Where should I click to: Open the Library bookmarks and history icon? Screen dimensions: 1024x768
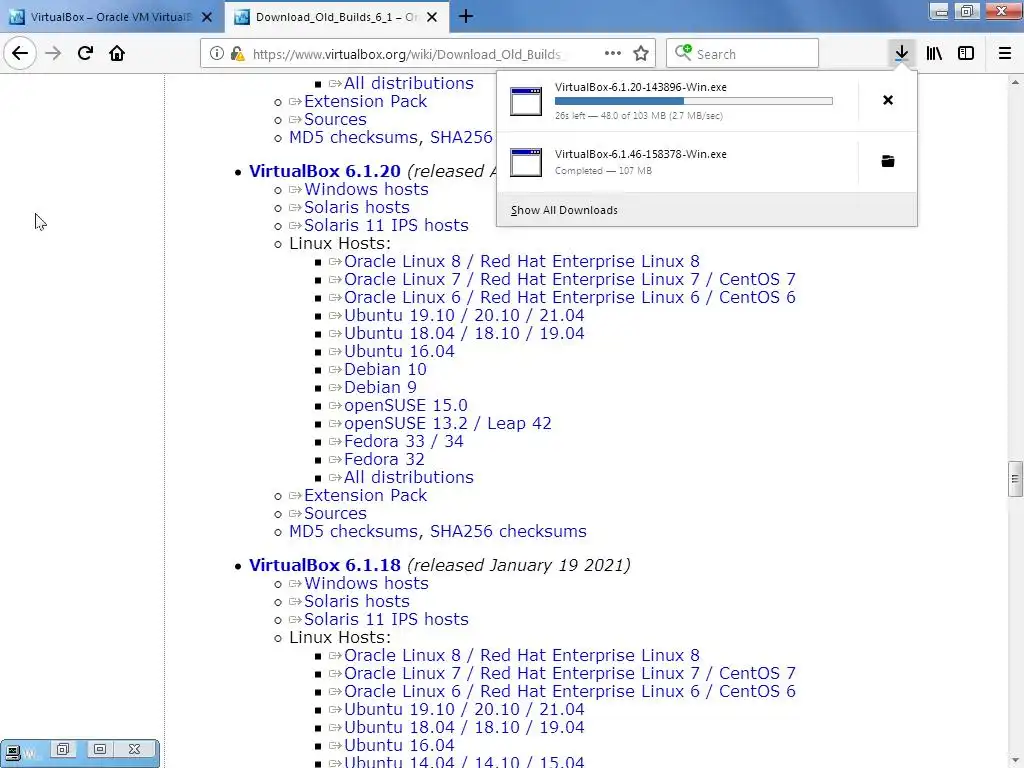pyautogui.click(x=934, y=53)
